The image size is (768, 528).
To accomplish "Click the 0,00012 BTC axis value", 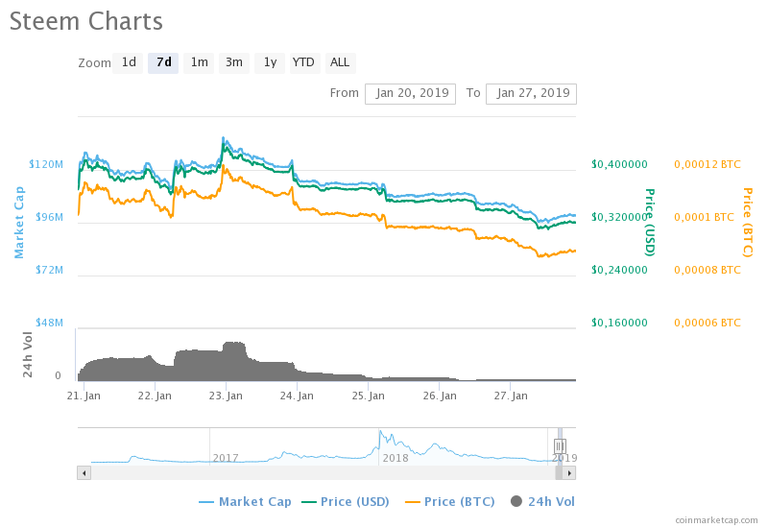I will point(707,164).
